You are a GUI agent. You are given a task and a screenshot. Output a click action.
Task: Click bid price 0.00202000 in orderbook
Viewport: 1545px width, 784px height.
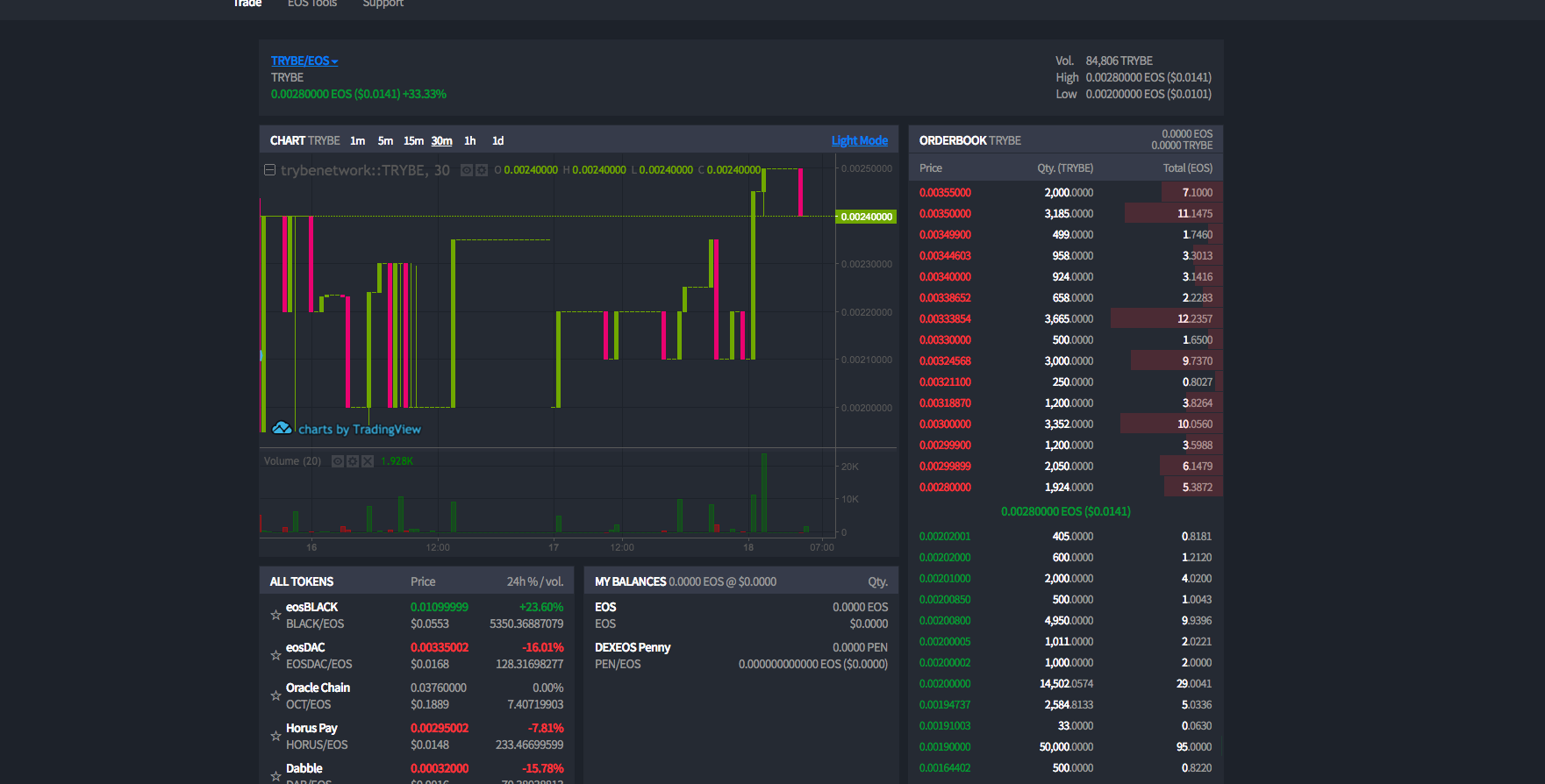coord(945,558)
